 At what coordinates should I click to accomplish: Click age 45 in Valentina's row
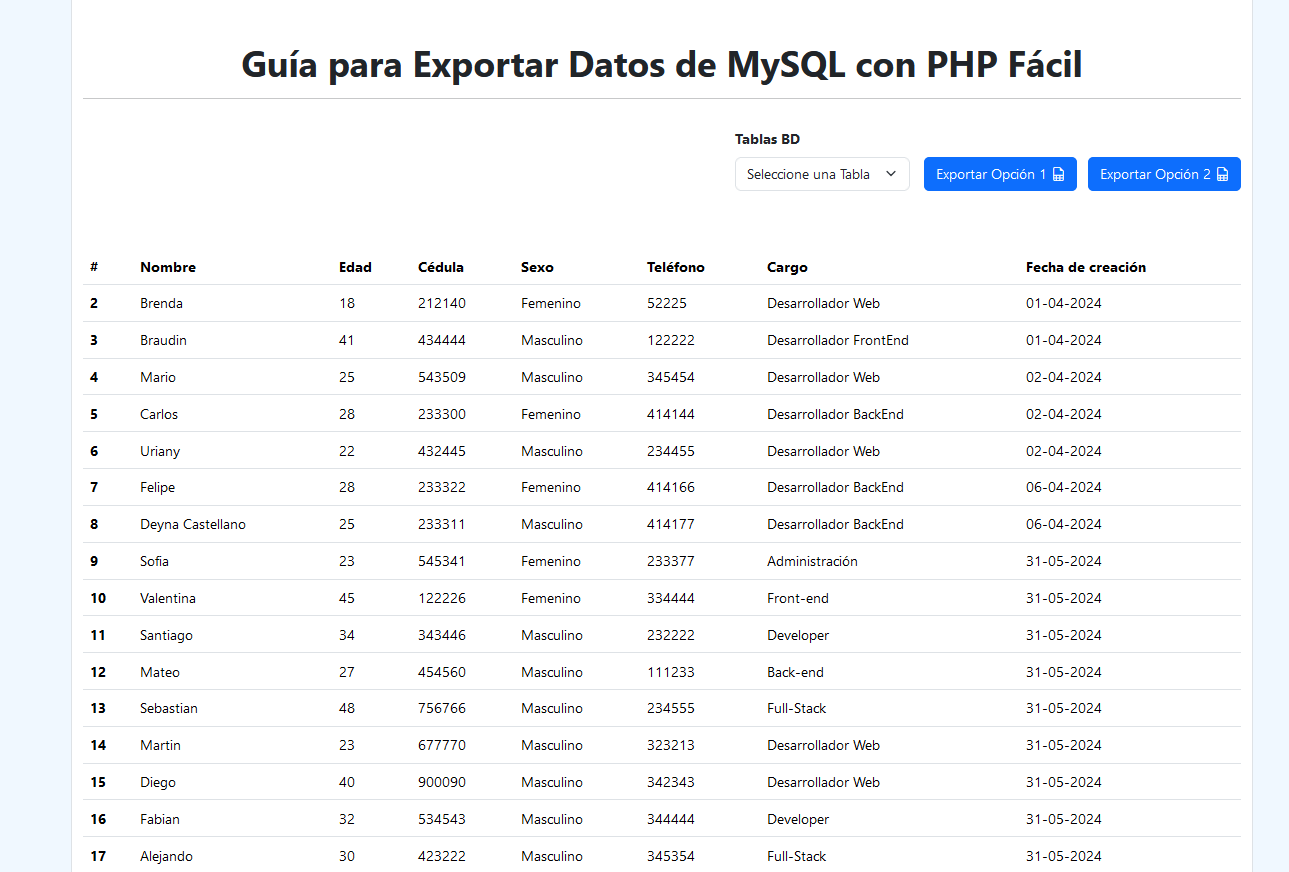[347, 598]
